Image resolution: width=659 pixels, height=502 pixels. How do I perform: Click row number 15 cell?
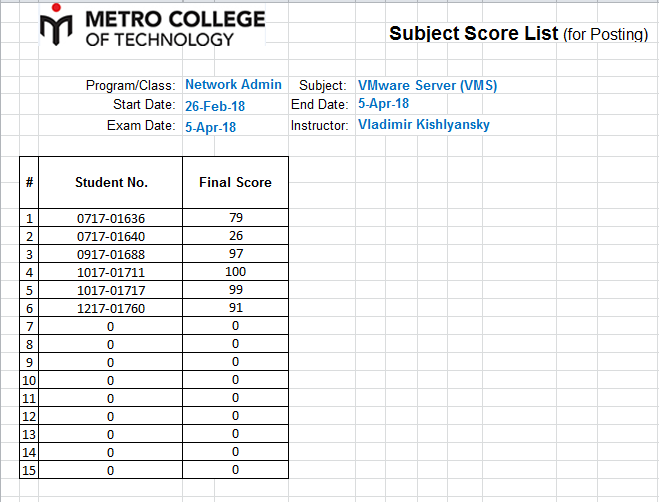coord(29,470)
